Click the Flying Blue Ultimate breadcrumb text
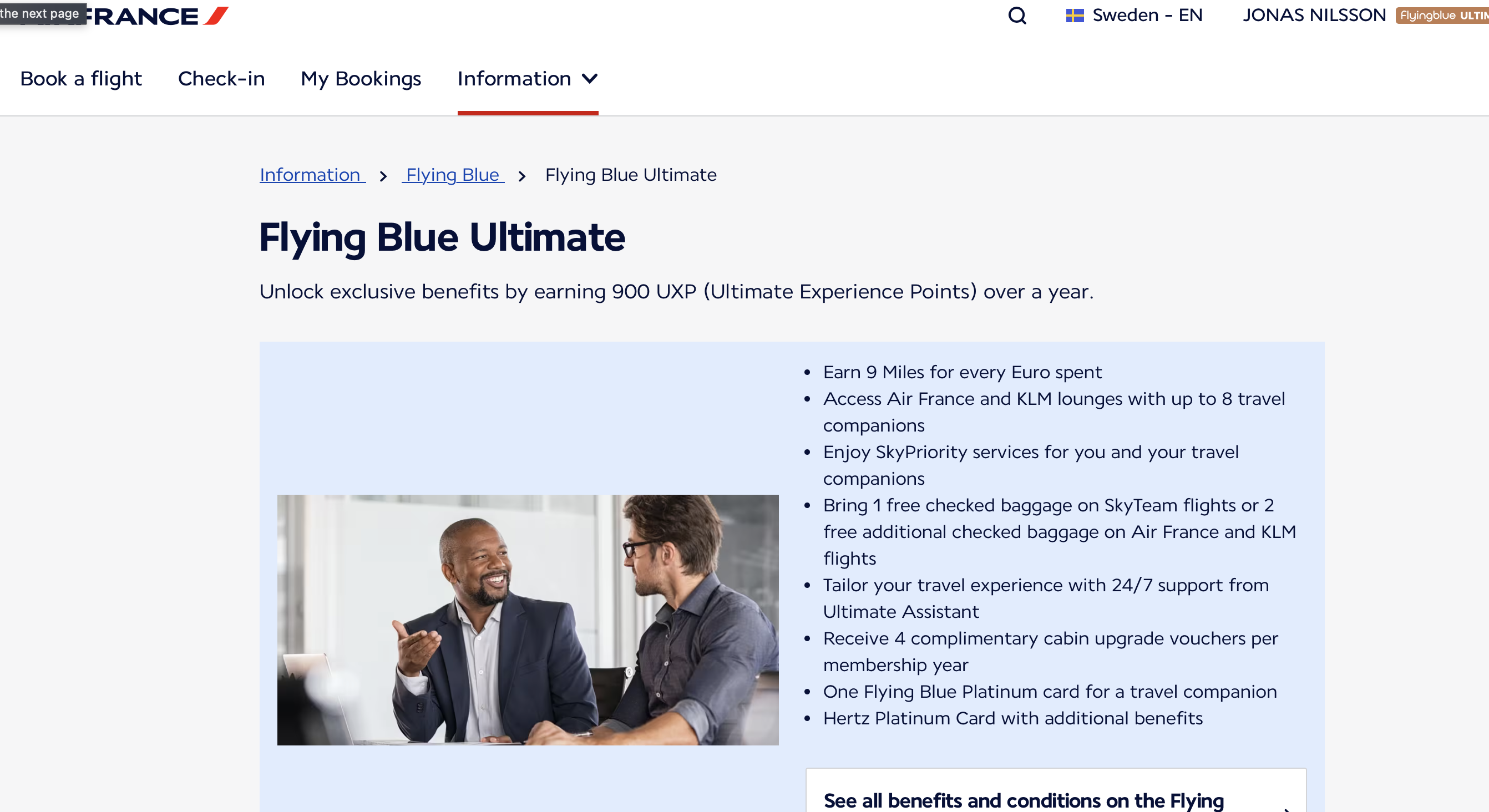Image resolution: width=1489 pixels, height=812 pixels. point(630,175)
